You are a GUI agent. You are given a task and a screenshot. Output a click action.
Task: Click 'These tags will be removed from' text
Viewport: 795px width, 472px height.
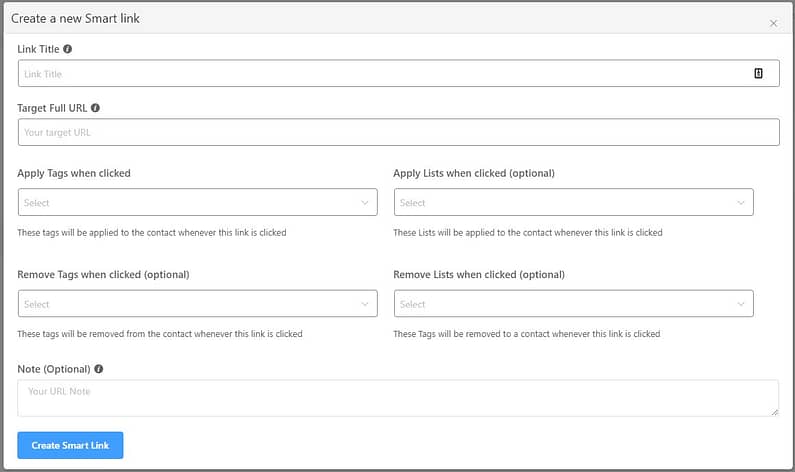click(160, 334)
